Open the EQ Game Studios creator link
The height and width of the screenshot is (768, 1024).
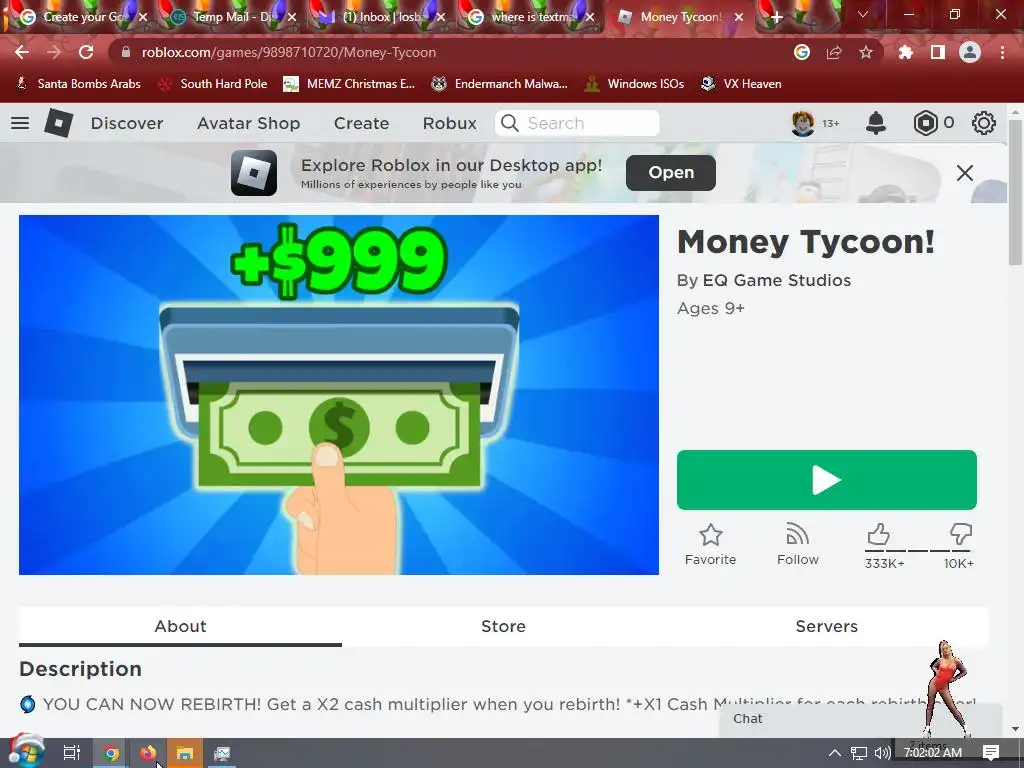(x=776, y=280)
